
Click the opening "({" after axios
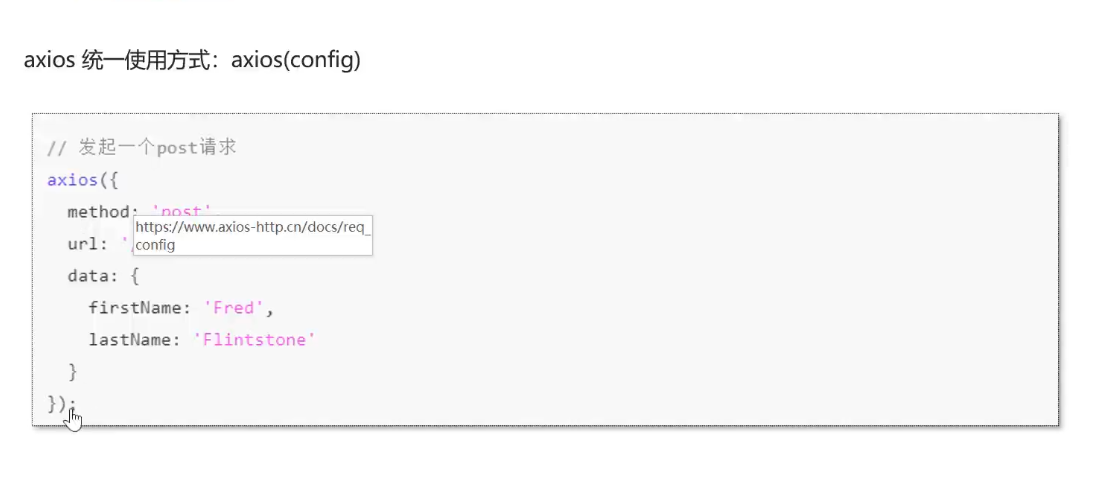click(x=109, y=180)
